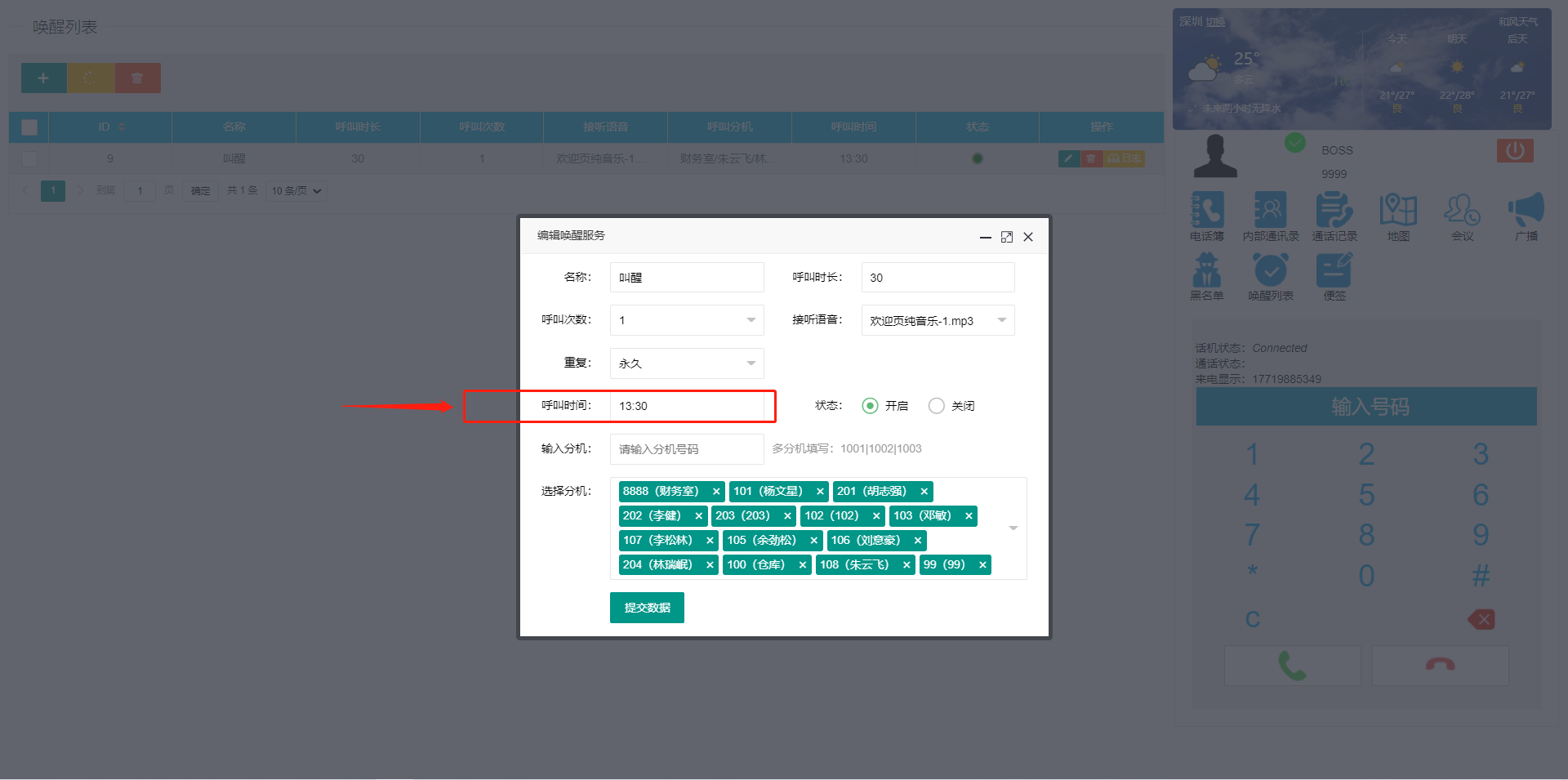Open the 内部通讯录 internal contacts icon
Screen dimensions: 1568x780
point(1270,211)
